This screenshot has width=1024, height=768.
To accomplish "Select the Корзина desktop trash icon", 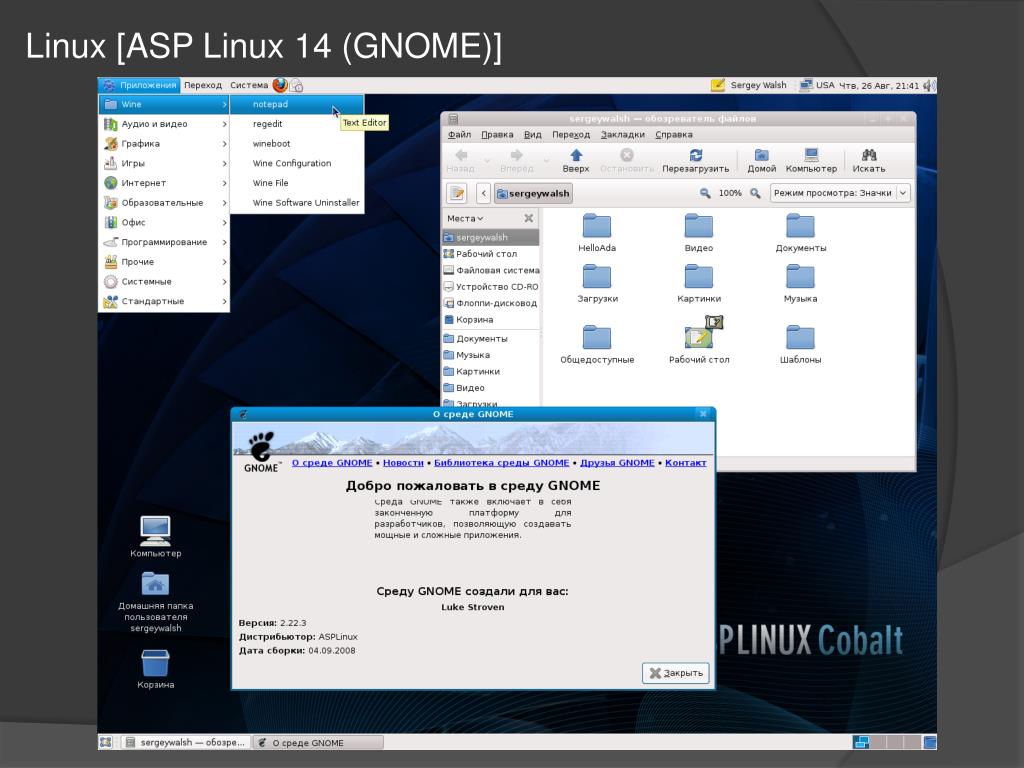I will (155, 669).
